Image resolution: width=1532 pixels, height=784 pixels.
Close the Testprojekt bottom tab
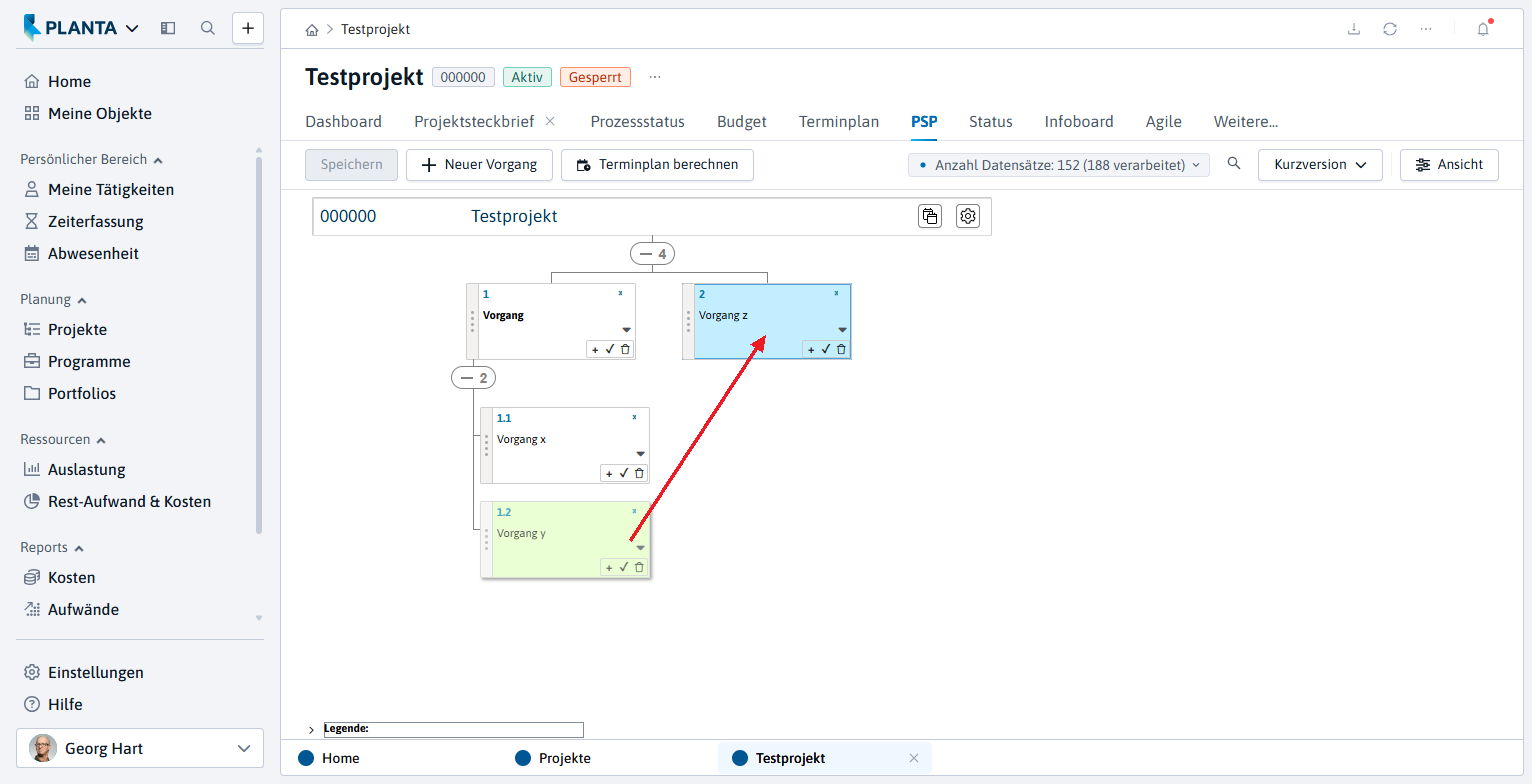[913, 758]
